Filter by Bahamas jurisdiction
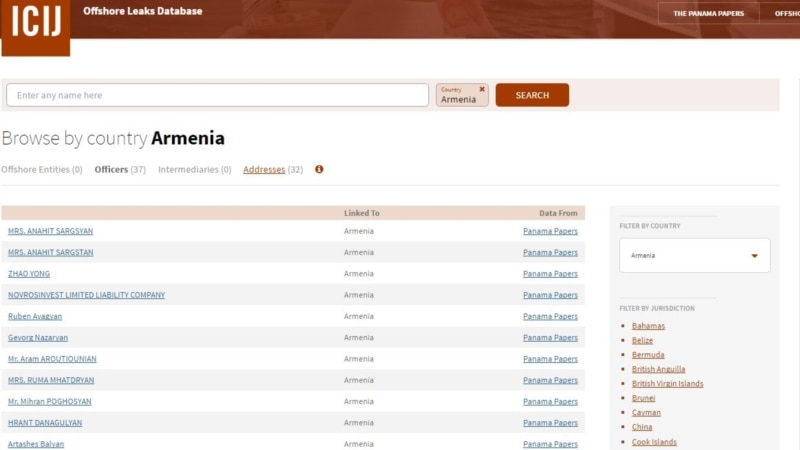Viewport: 800px width, 450px height. tap(648, 326)
